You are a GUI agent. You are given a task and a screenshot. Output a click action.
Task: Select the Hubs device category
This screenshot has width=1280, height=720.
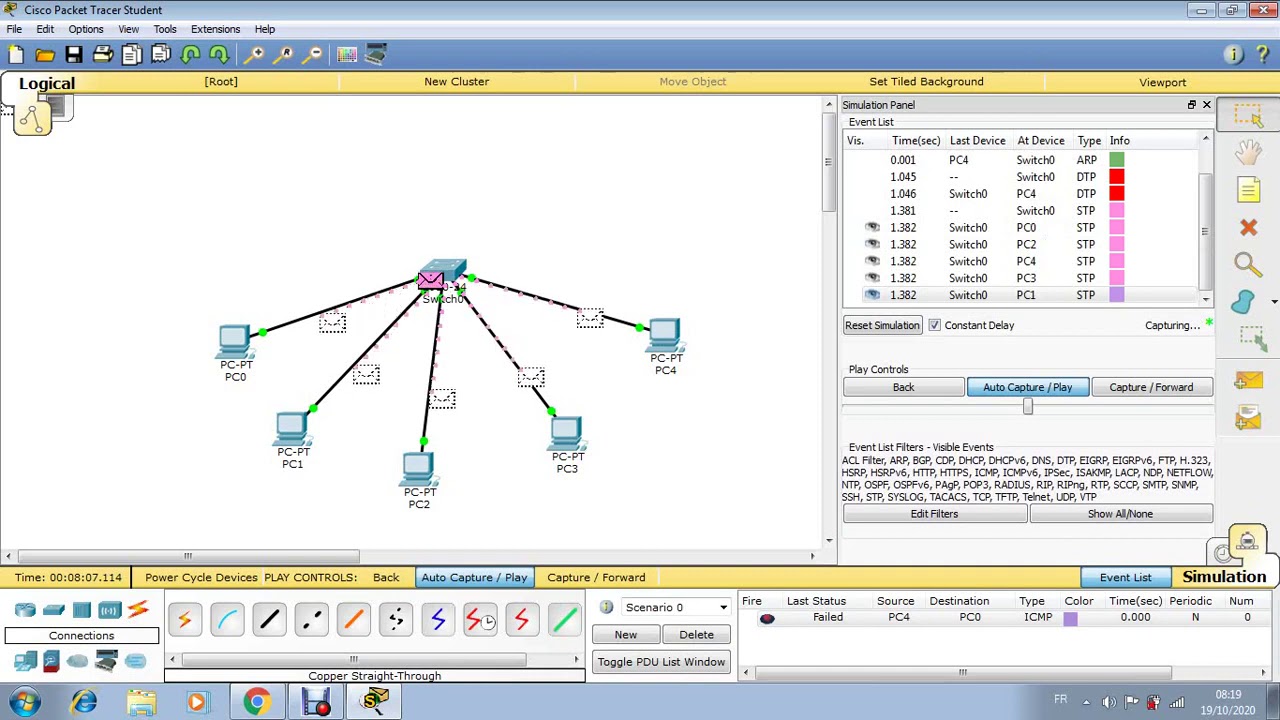(x=82, y=610)
